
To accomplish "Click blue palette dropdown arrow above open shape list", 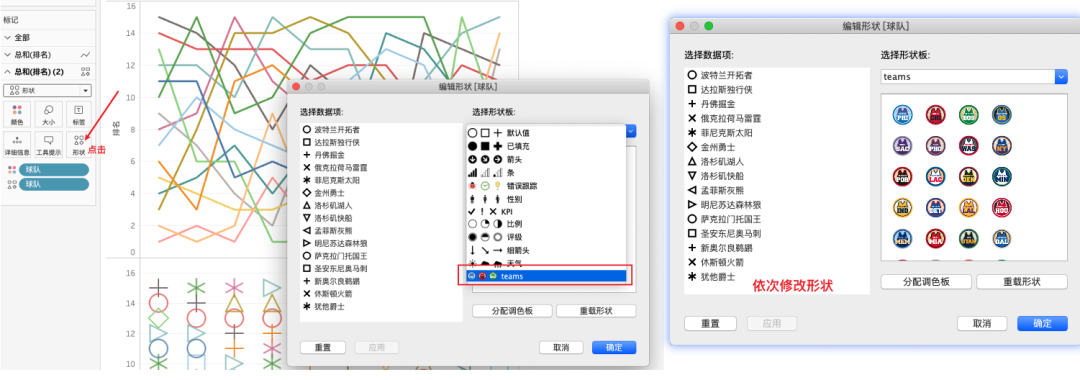I will click(631, 131).
